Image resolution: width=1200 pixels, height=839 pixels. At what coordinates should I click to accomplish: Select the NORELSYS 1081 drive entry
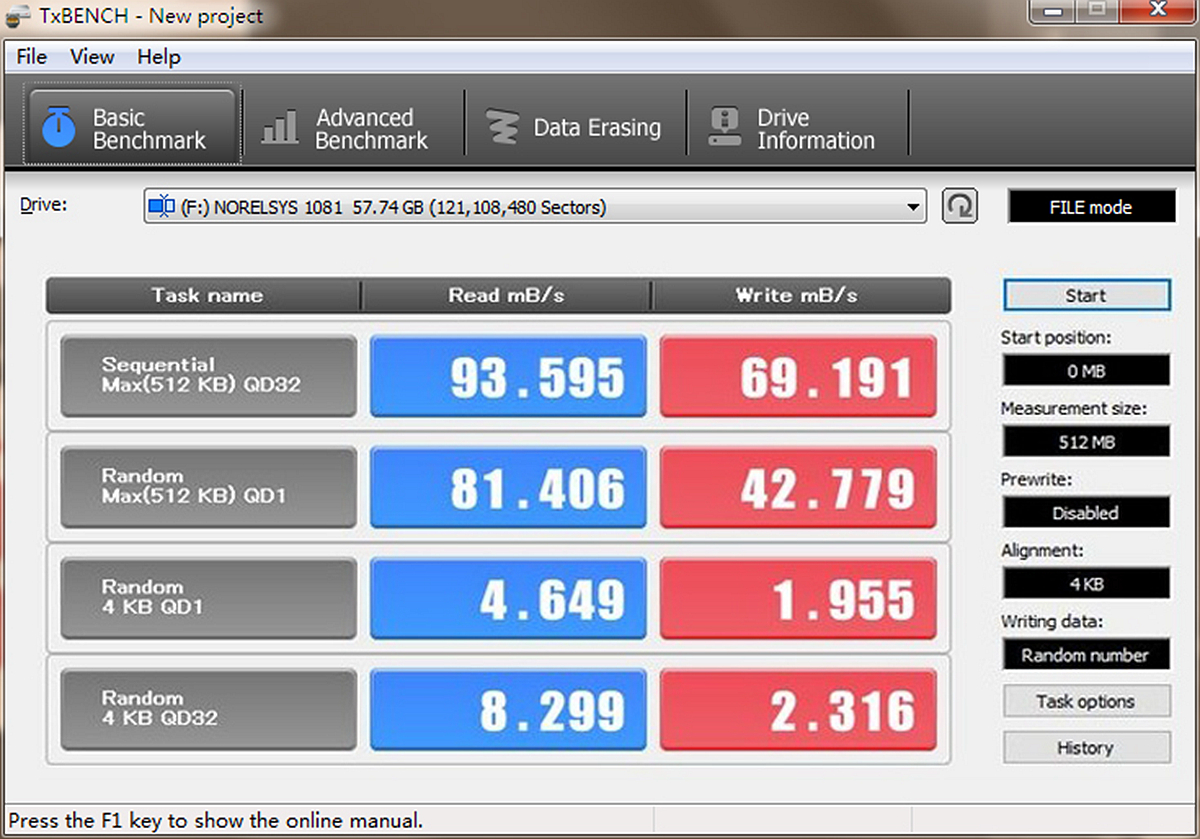[535, 208]
